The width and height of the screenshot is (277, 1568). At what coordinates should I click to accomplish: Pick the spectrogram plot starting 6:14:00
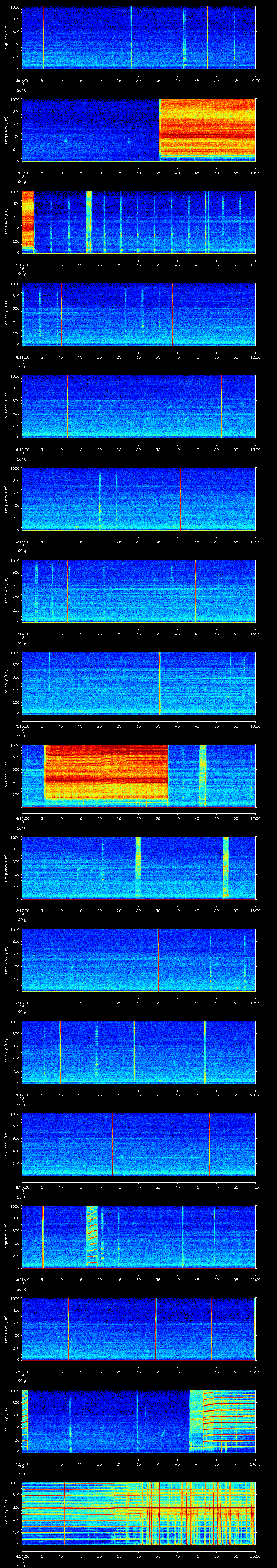[138, 591]
